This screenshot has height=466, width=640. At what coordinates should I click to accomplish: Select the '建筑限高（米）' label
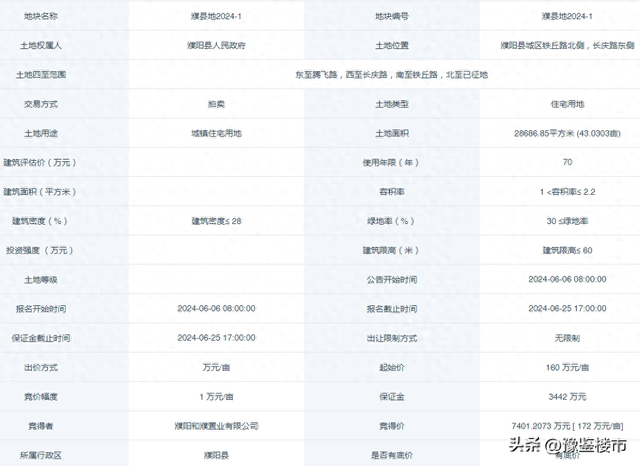point(391,250)
